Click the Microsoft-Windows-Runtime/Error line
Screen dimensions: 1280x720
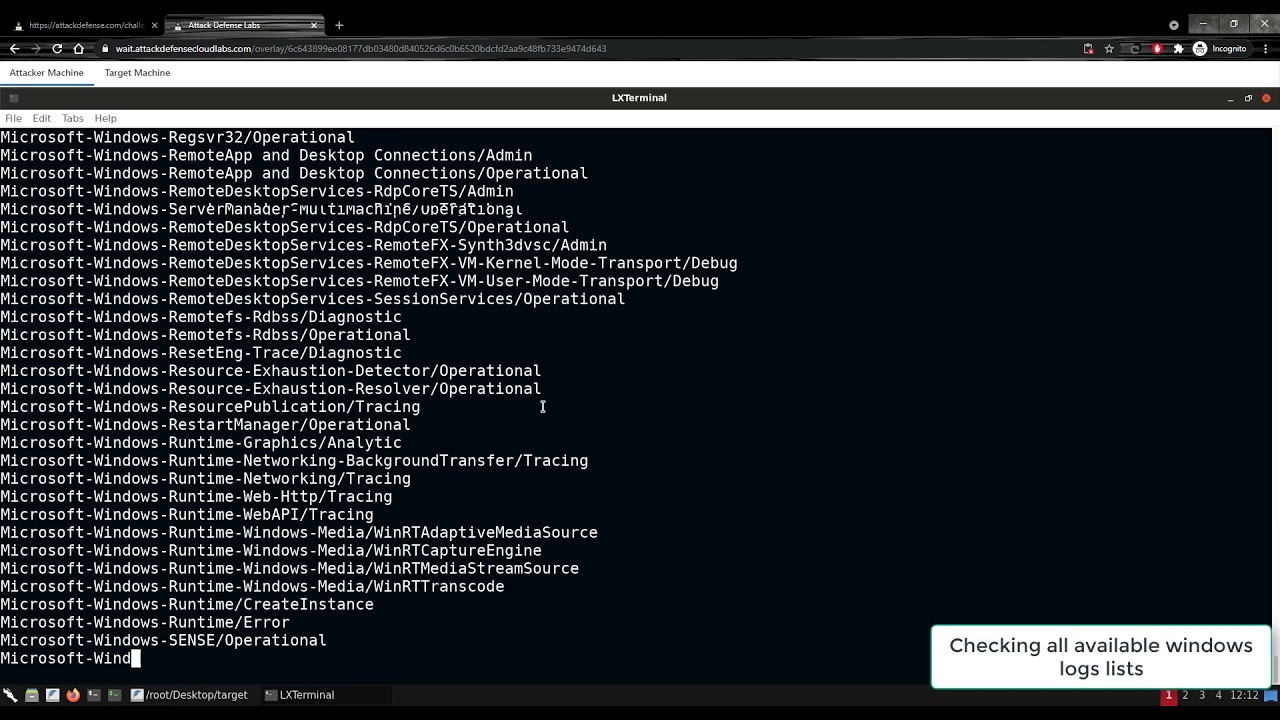pos(145,622)
